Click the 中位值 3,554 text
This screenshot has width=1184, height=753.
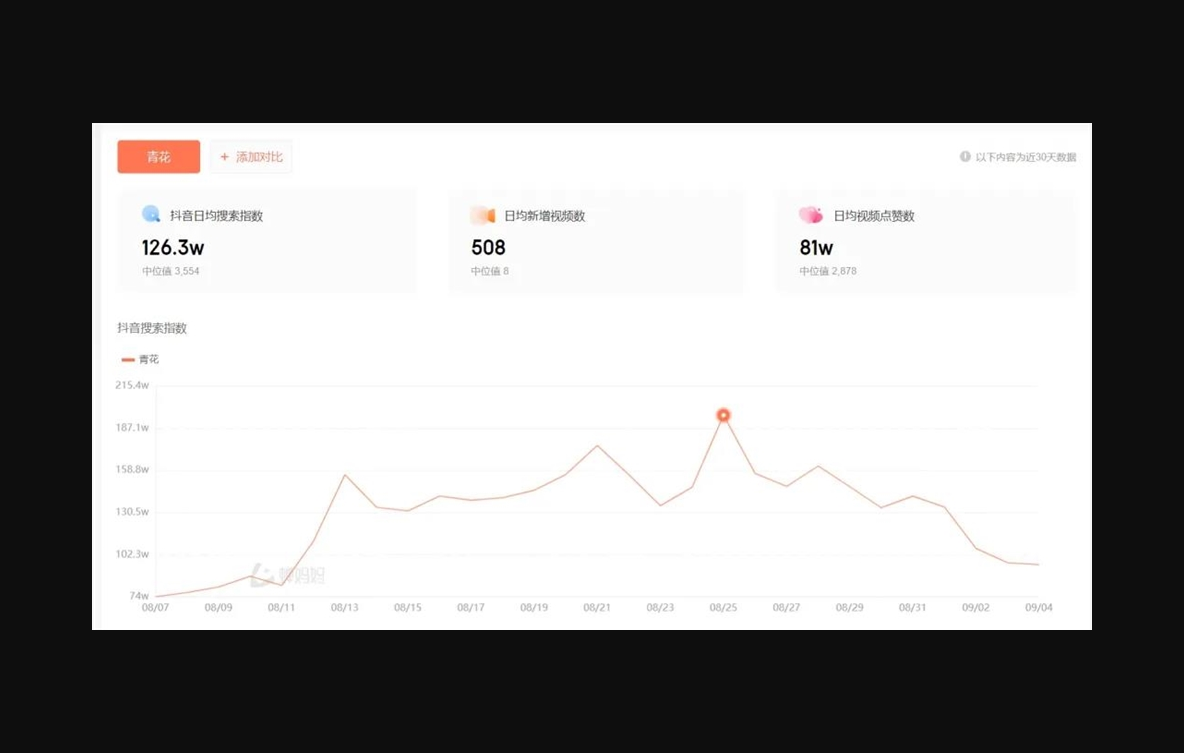pos(171,271)
